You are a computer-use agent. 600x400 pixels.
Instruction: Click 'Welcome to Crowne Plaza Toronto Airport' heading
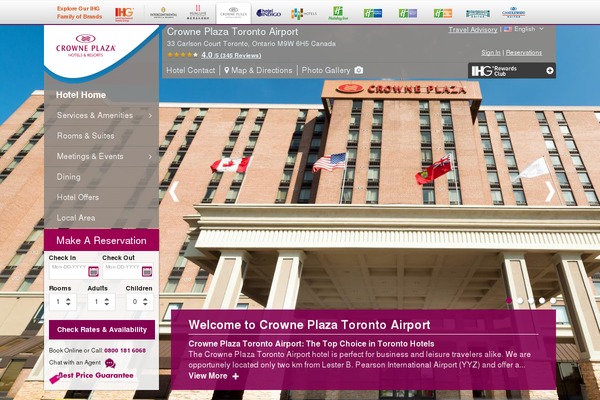pyautogui.click(x=309, y=325)
